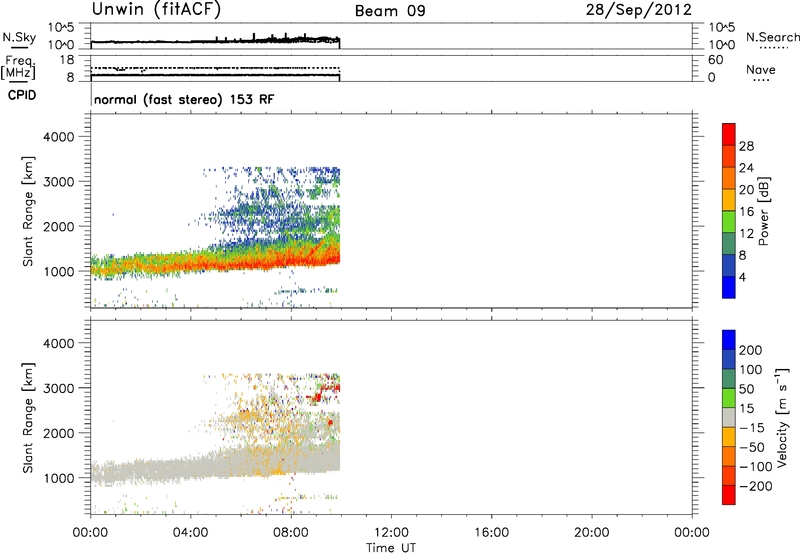This screenshot has width=800, height=554.
Task: Click the '12:00' time axis tick label
Action: 391,533
